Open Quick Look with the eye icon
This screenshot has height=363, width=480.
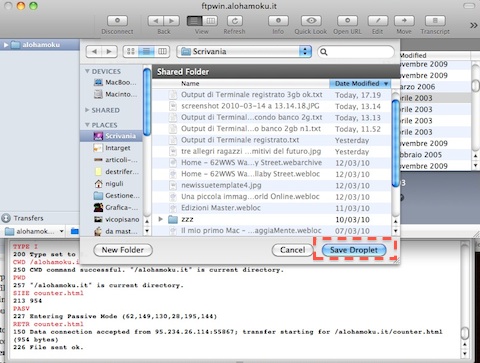click(311, 21)
